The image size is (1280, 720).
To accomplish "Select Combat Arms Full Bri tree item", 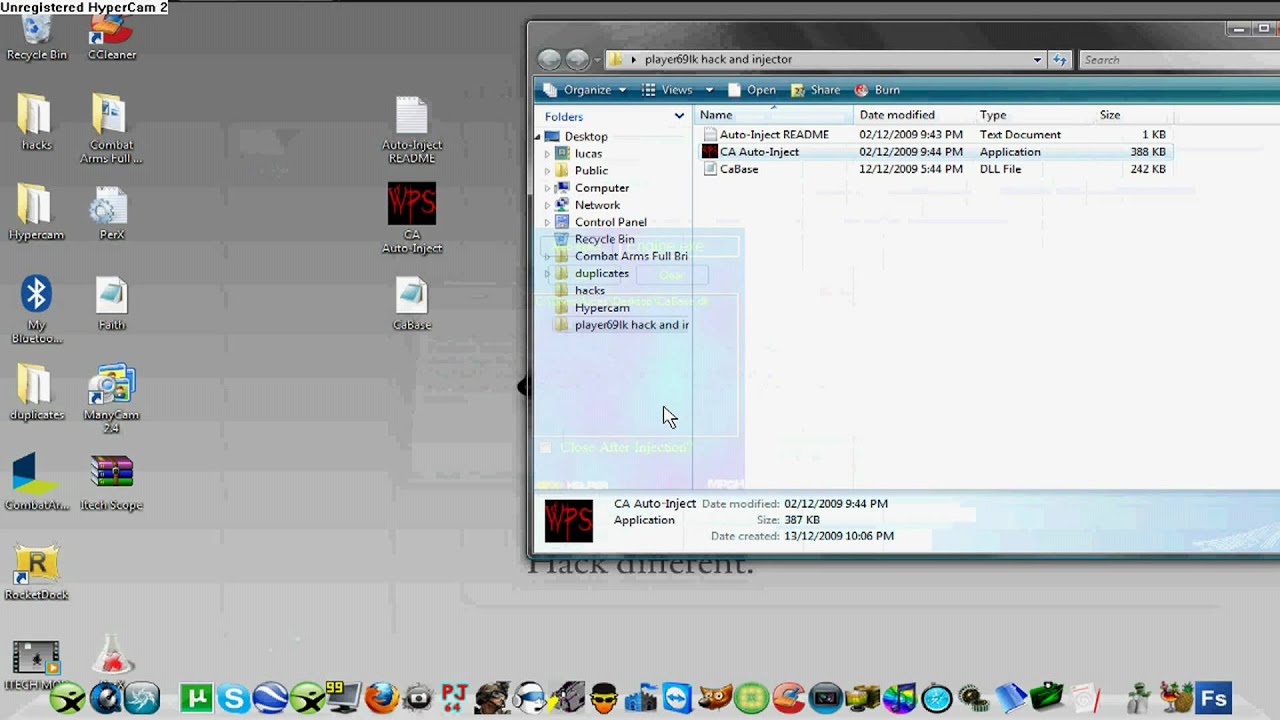I will click(621, 256).
